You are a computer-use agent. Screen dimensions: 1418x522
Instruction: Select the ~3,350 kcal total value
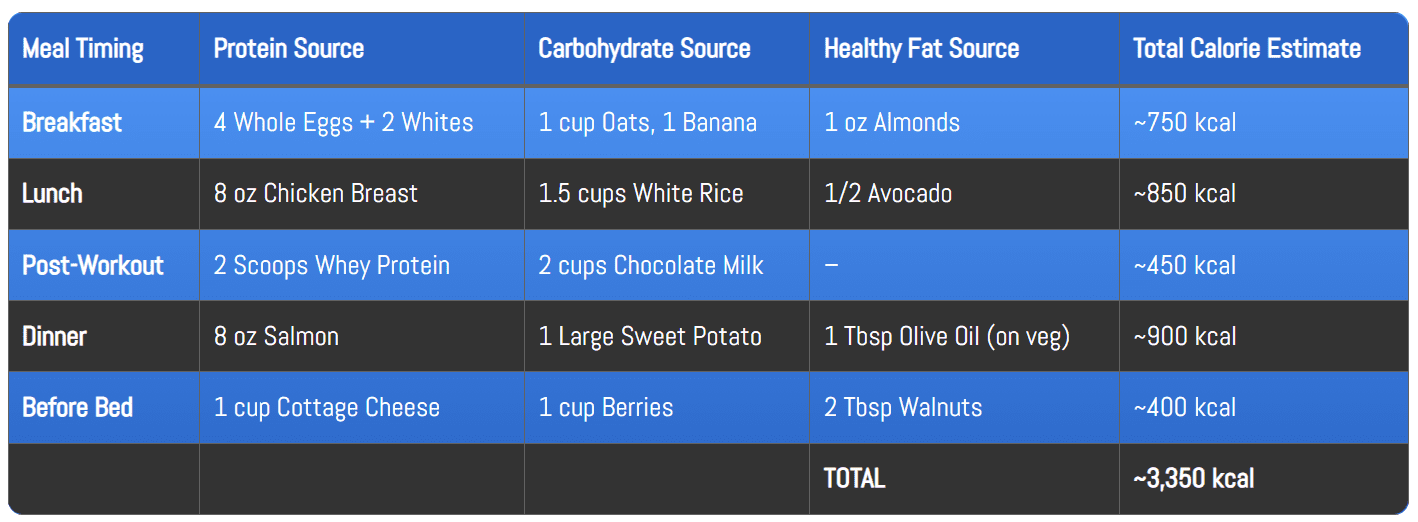click(x=1193, y=478)
